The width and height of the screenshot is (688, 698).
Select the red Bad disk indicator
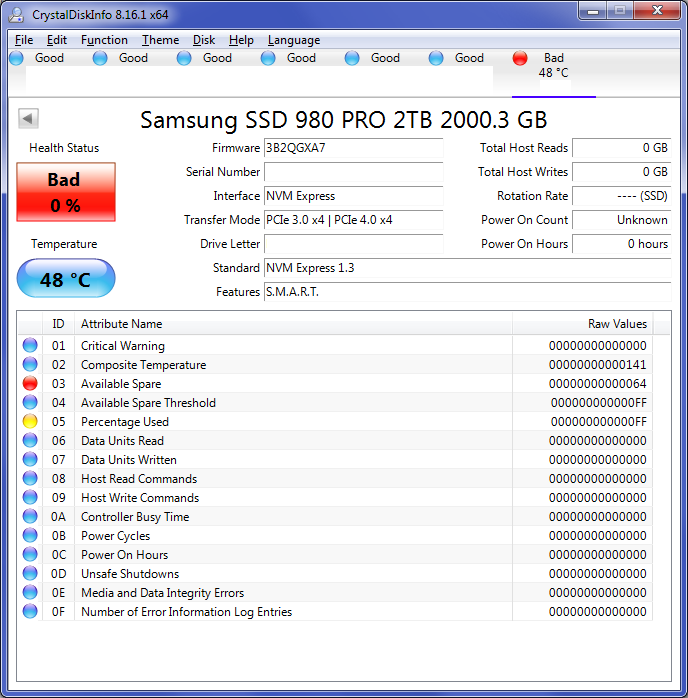point(520,58)
